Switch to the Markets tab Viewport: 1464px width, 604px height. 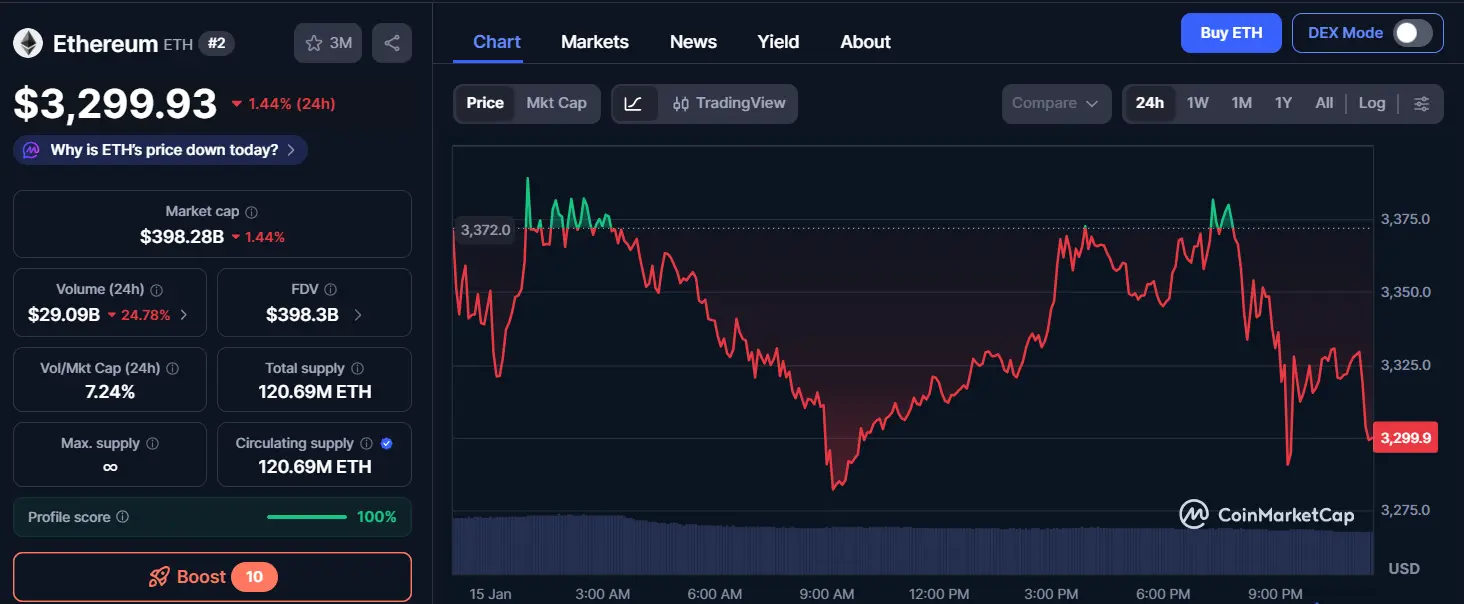(x=594, y=41)
